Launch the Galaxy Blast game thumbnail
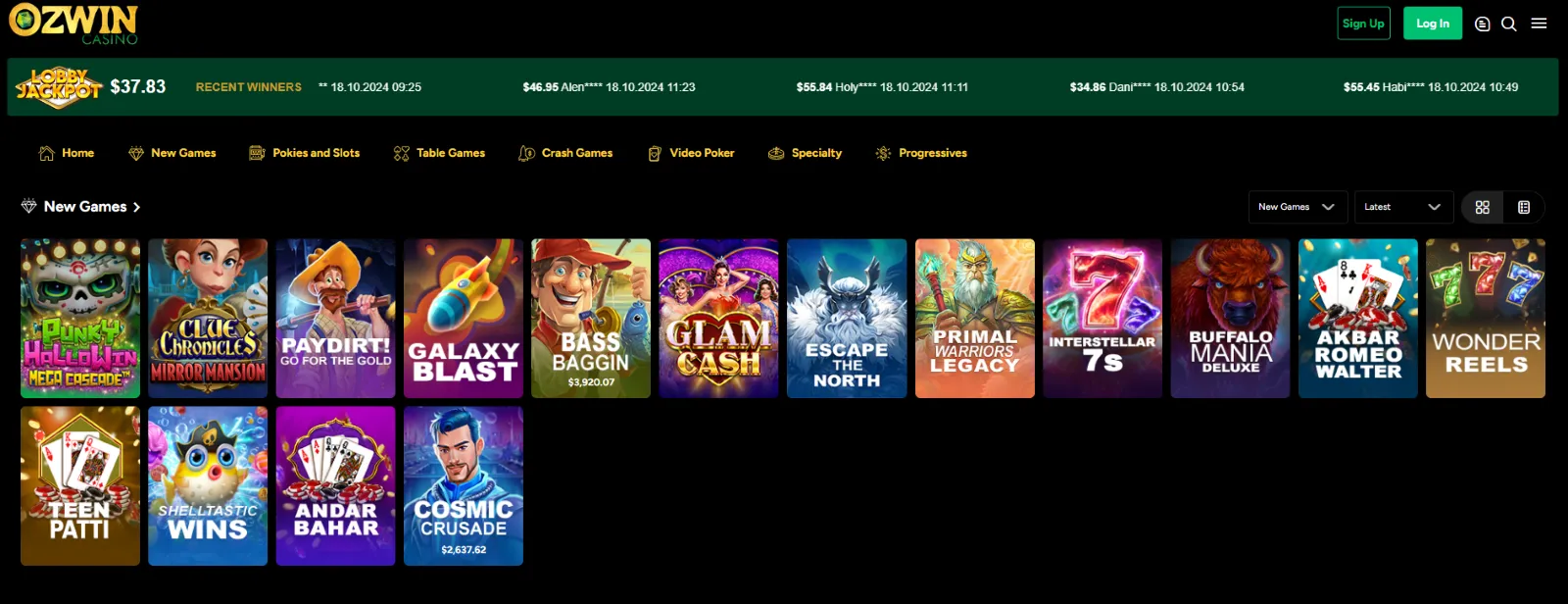The height and width of the screenshot is (604, 1568). (464, 318)
